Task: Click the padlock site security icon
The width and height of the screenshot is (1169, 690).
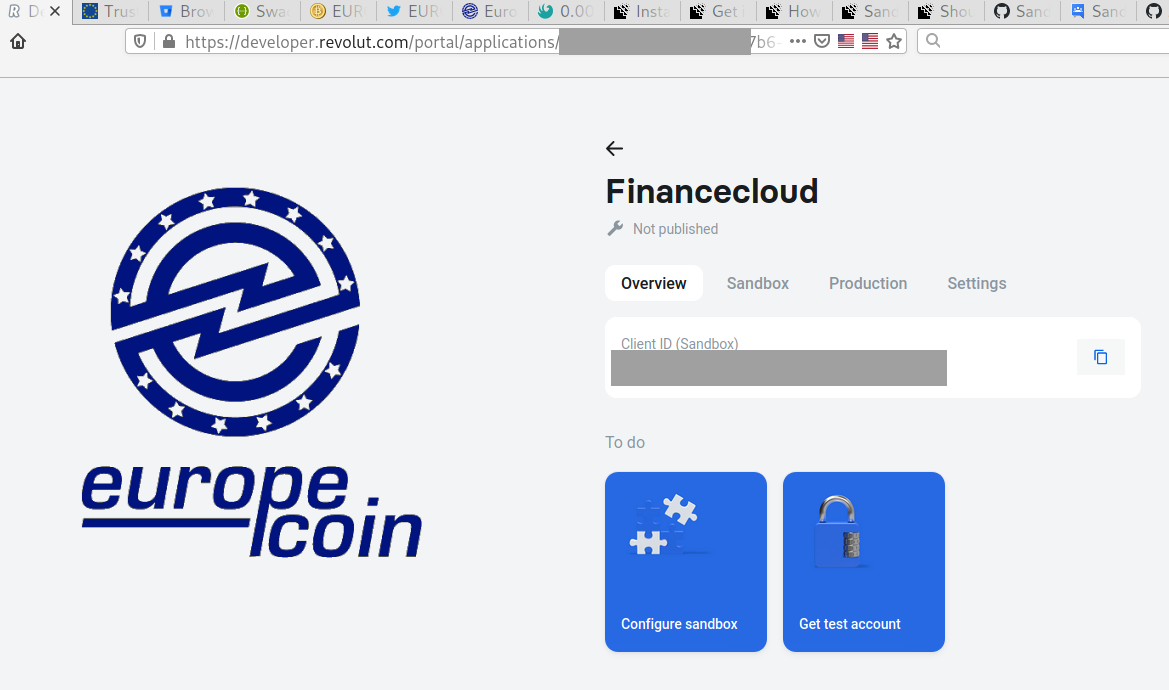Action: pos(169,42)
